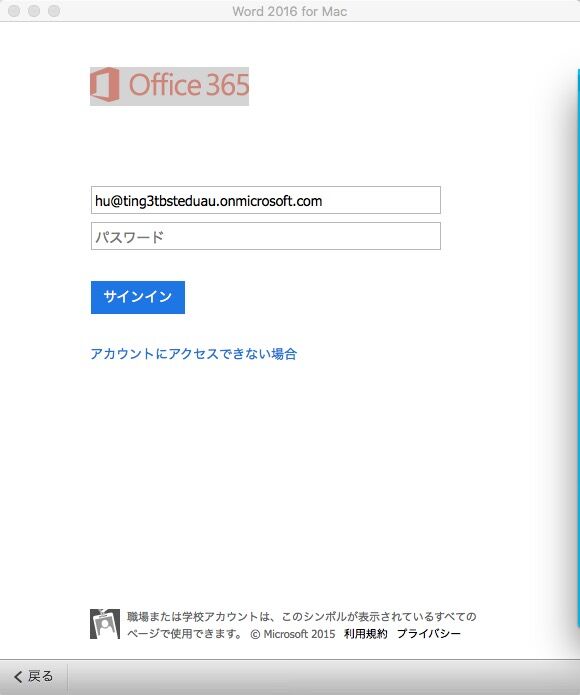Focus the パスワード password field
This screenshot has width=580, height=695.
click(x=265, y=236)
